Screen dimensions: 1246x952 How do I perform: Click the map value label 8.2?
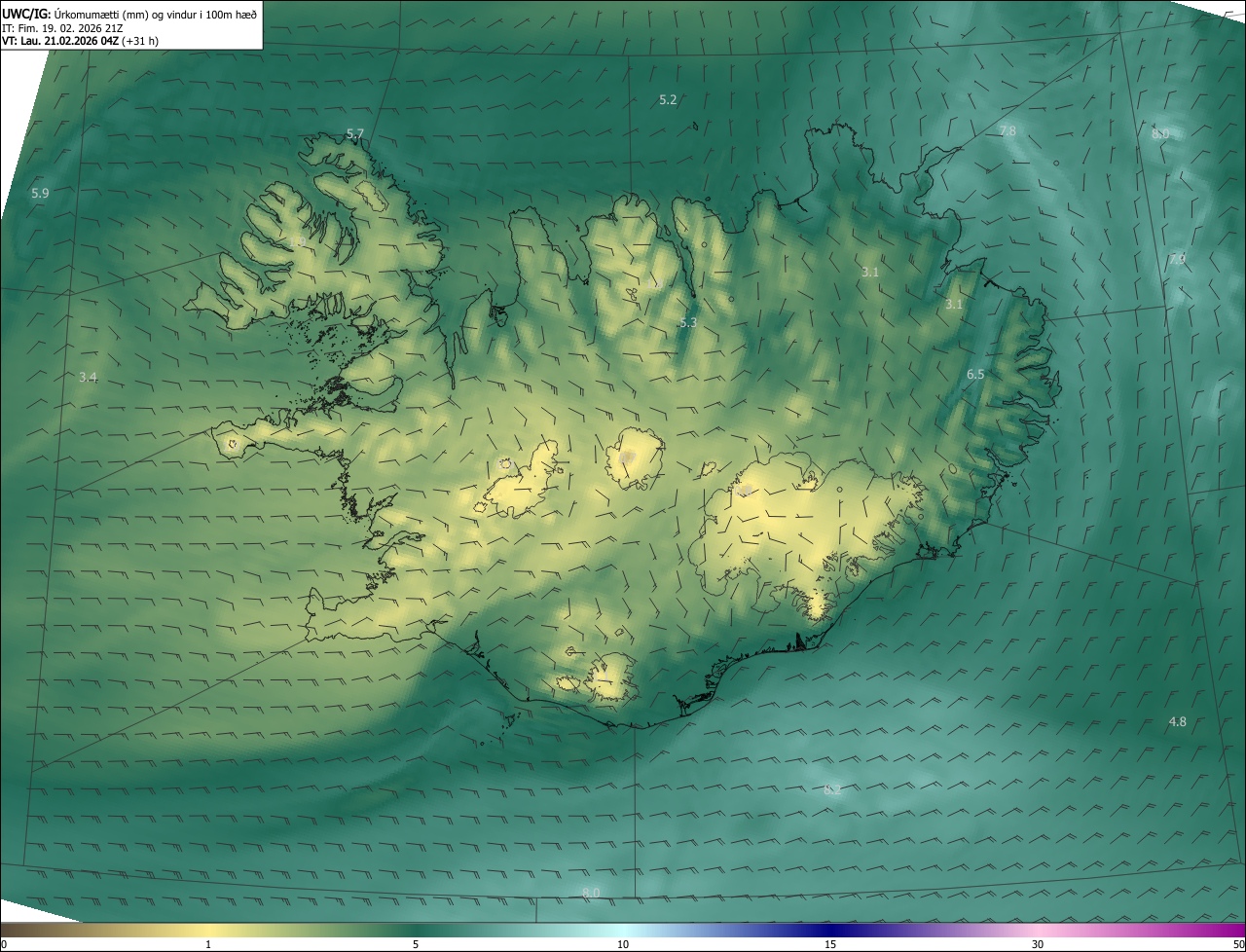pyautogui.click(x=832, y=789)
